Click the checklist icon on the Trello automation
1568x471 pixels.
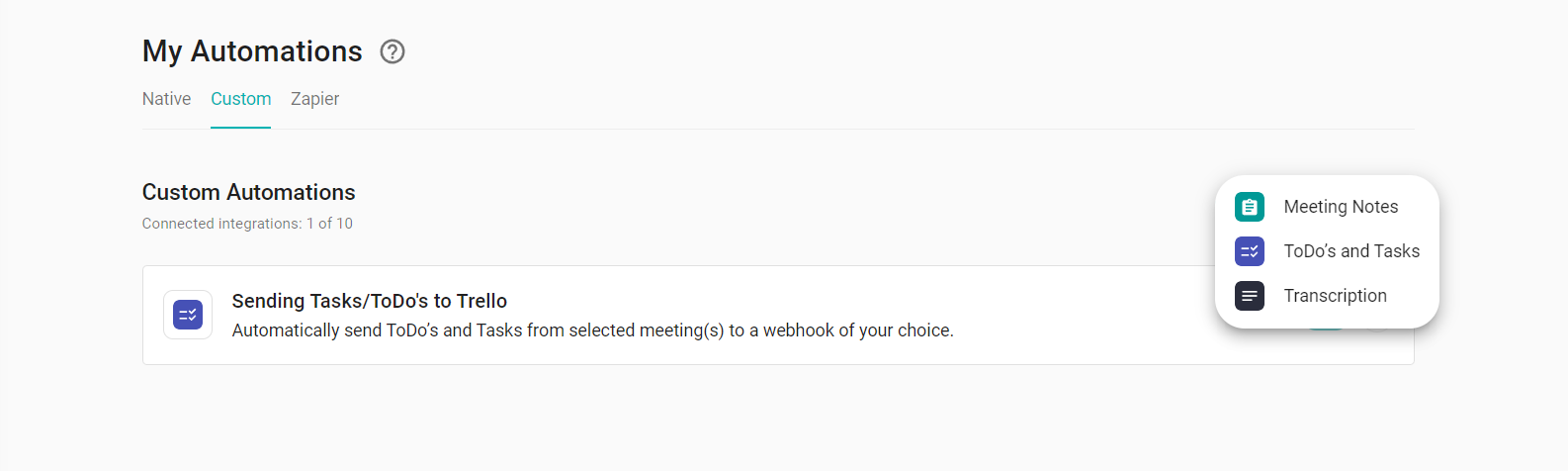[x=188, y=315]
